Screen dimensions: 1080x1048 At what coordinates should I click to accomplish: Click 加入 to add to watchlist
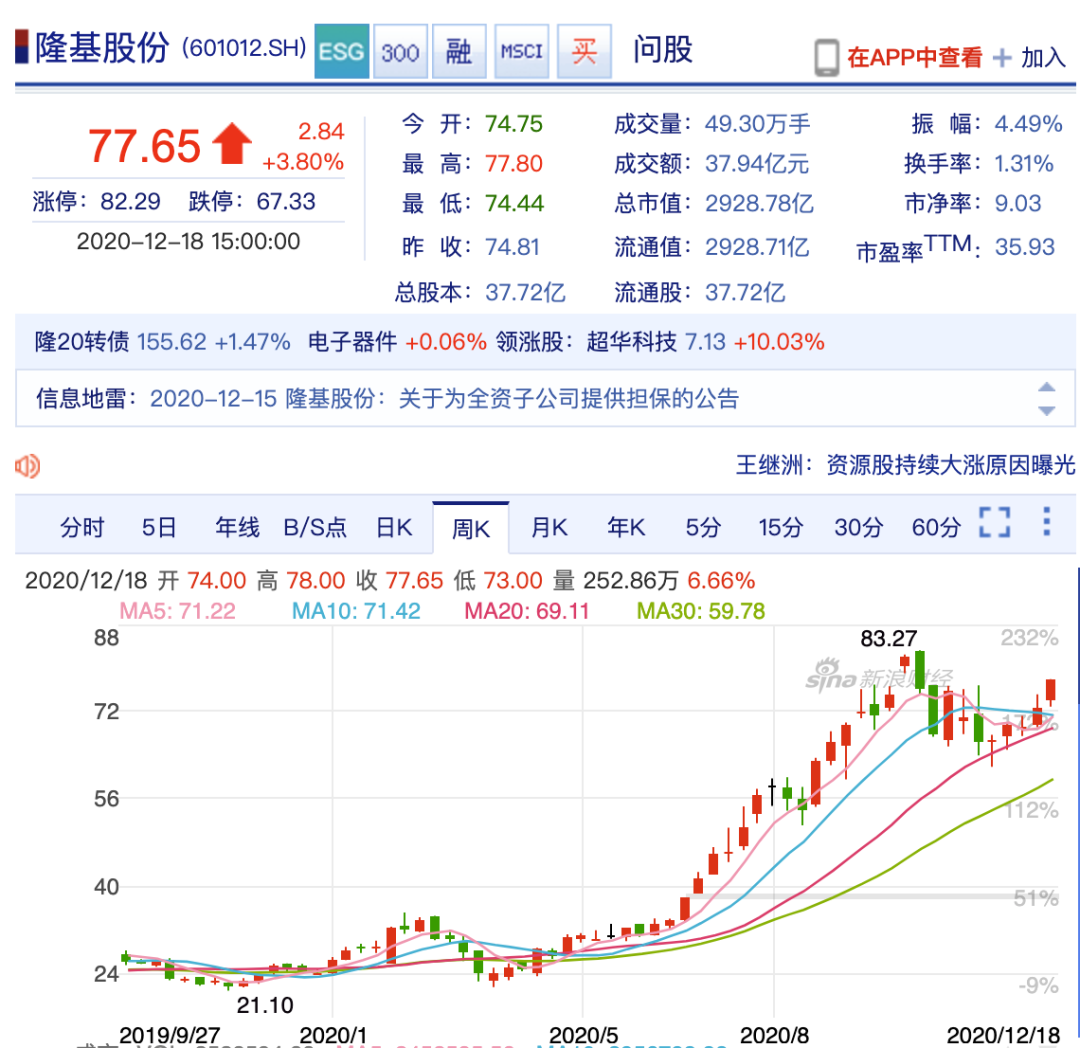(x=1043, y=58)
